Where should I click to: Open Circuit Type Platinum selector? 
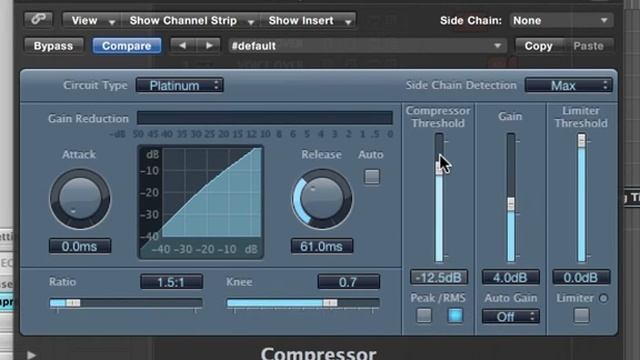click(180, 85)
